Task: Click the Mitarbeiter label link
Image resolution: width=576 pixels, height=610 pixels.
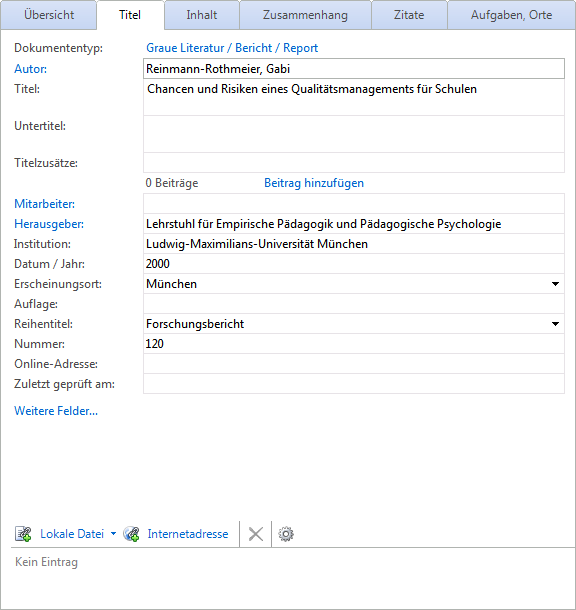Action: tap(44, 204)
